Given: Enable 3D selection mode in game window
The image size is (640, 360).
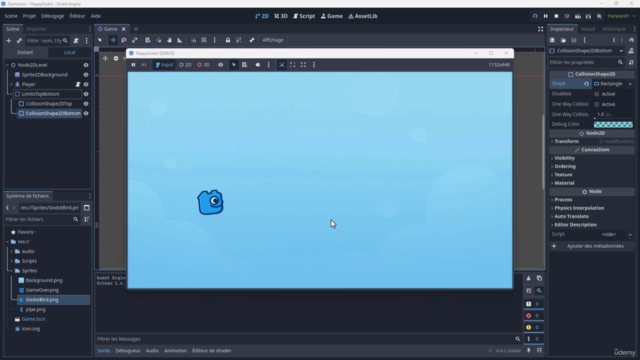Looking at the screenshot, I should click(x=204, y=64).
